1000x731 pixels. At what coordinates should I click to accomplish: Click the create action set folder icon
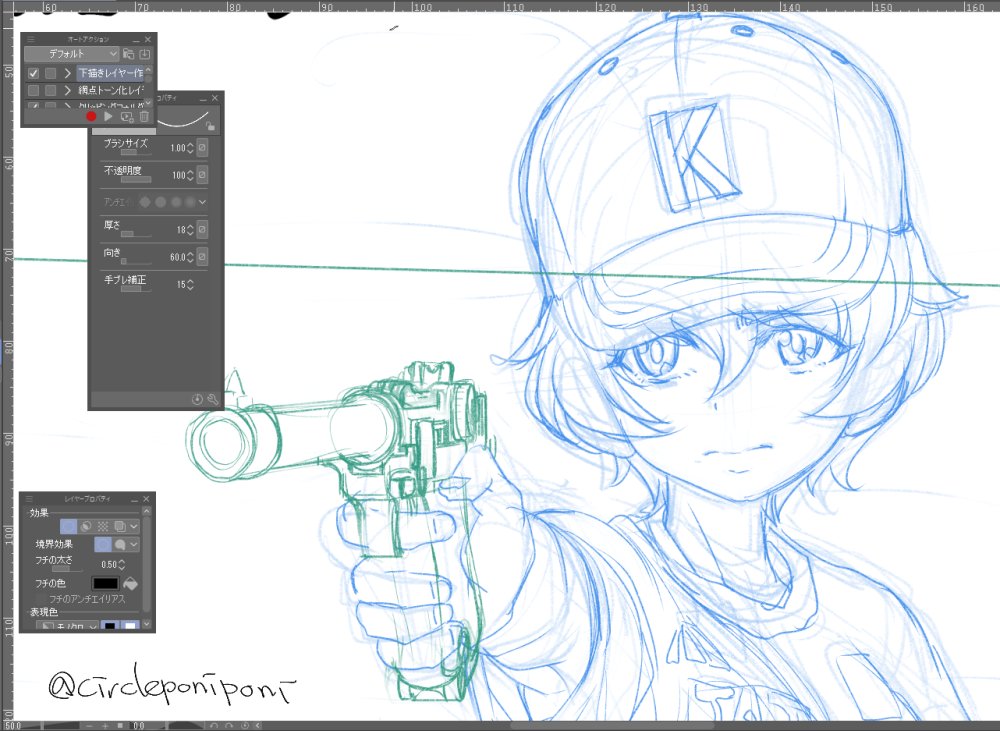click(128, 54)
